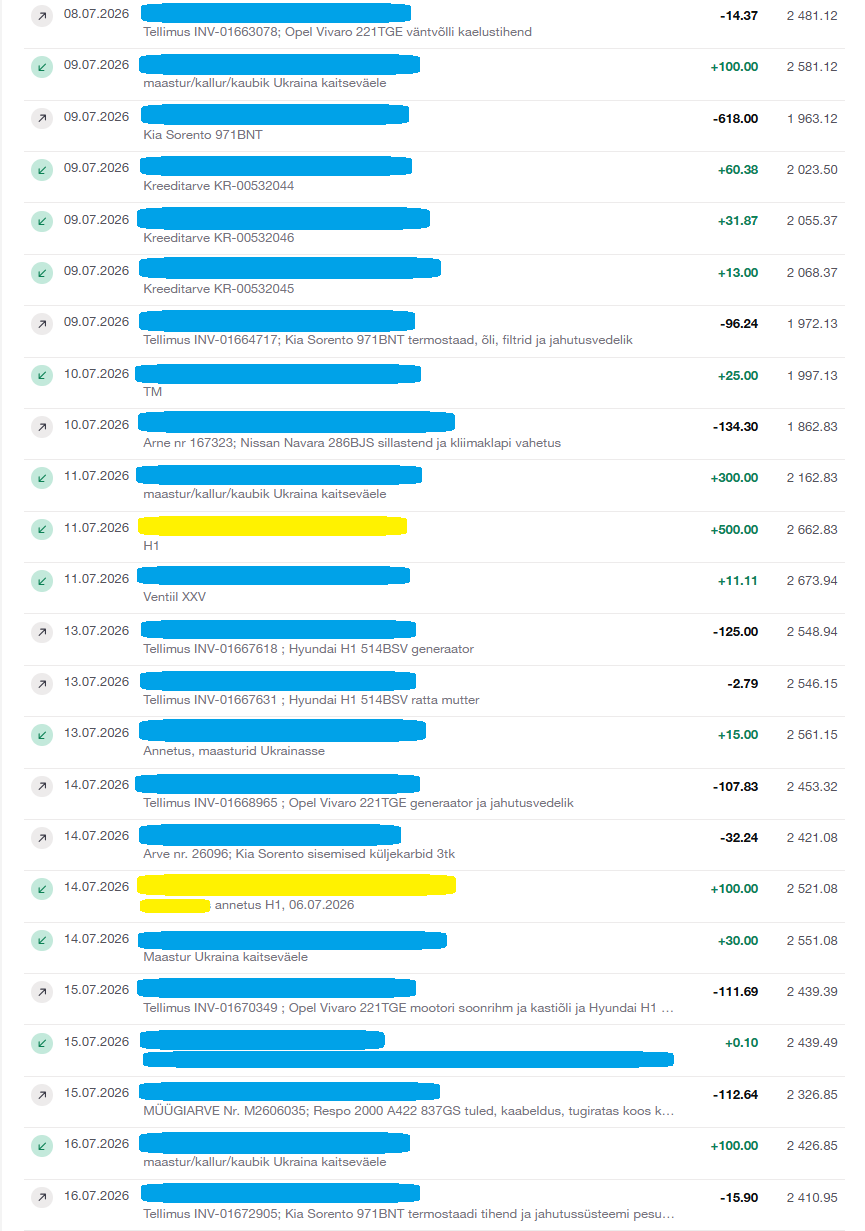Open transaction Kreeditarve KR-00532046
The height and width of the screenshot is (1231, 865).
(432, 228)
